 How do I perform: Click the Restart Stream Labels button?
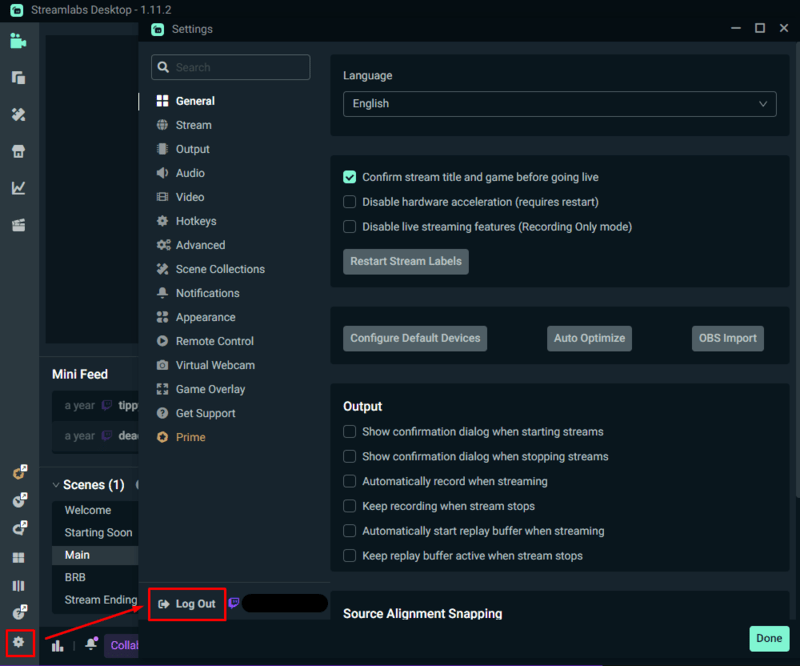[x=406, y=261]
